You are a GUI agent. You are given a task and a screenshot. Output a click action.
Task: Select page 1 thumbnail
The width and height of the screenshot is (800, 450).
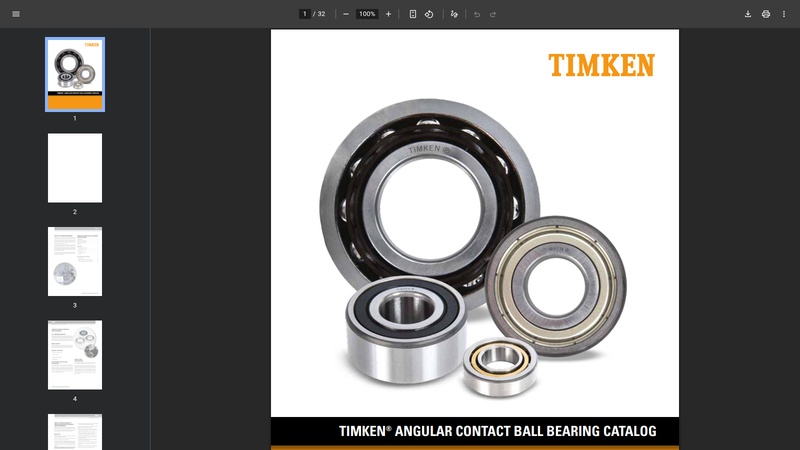click(x=75, y=74)
